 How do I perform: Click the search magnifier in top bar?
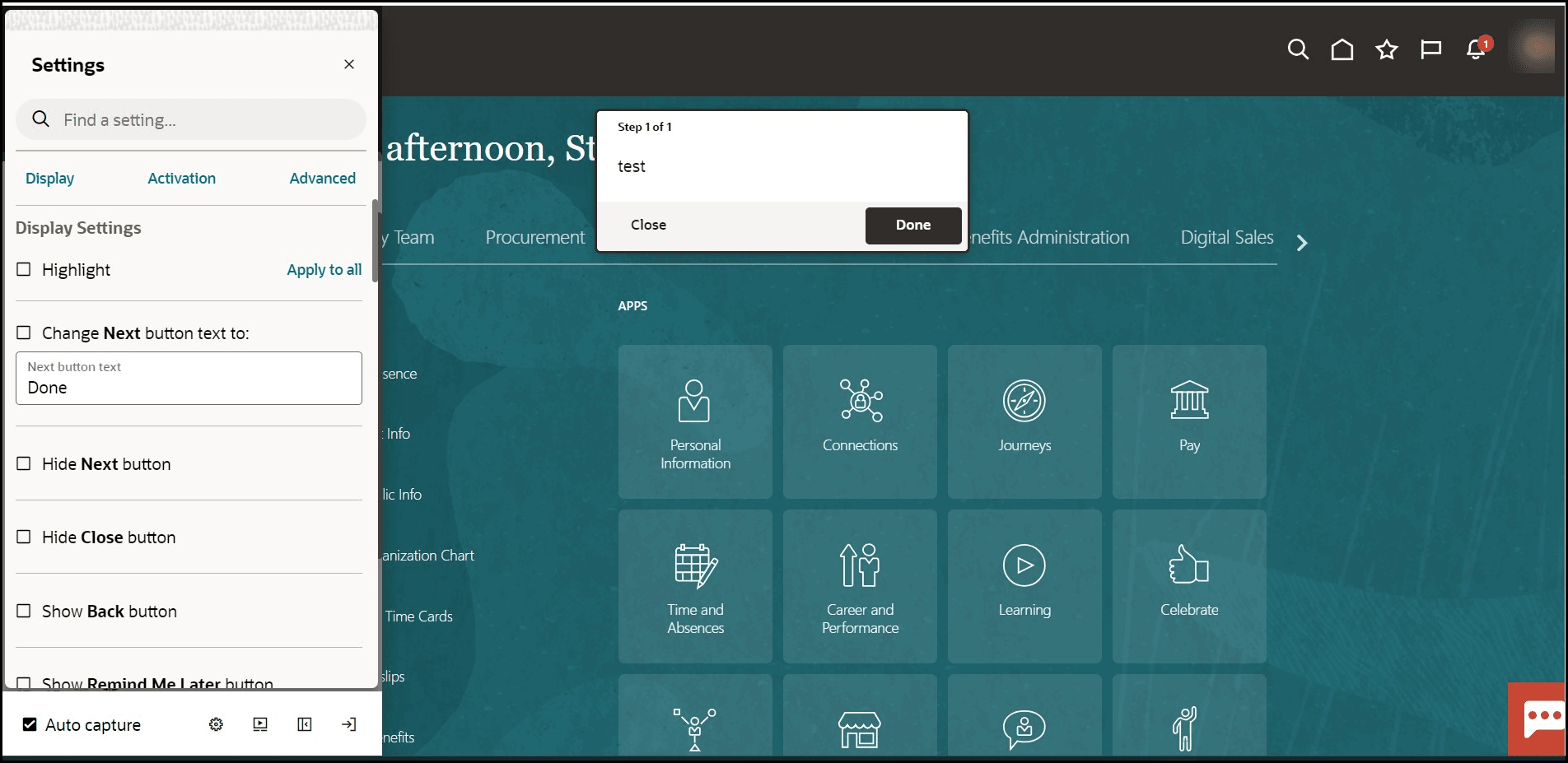1297,49
